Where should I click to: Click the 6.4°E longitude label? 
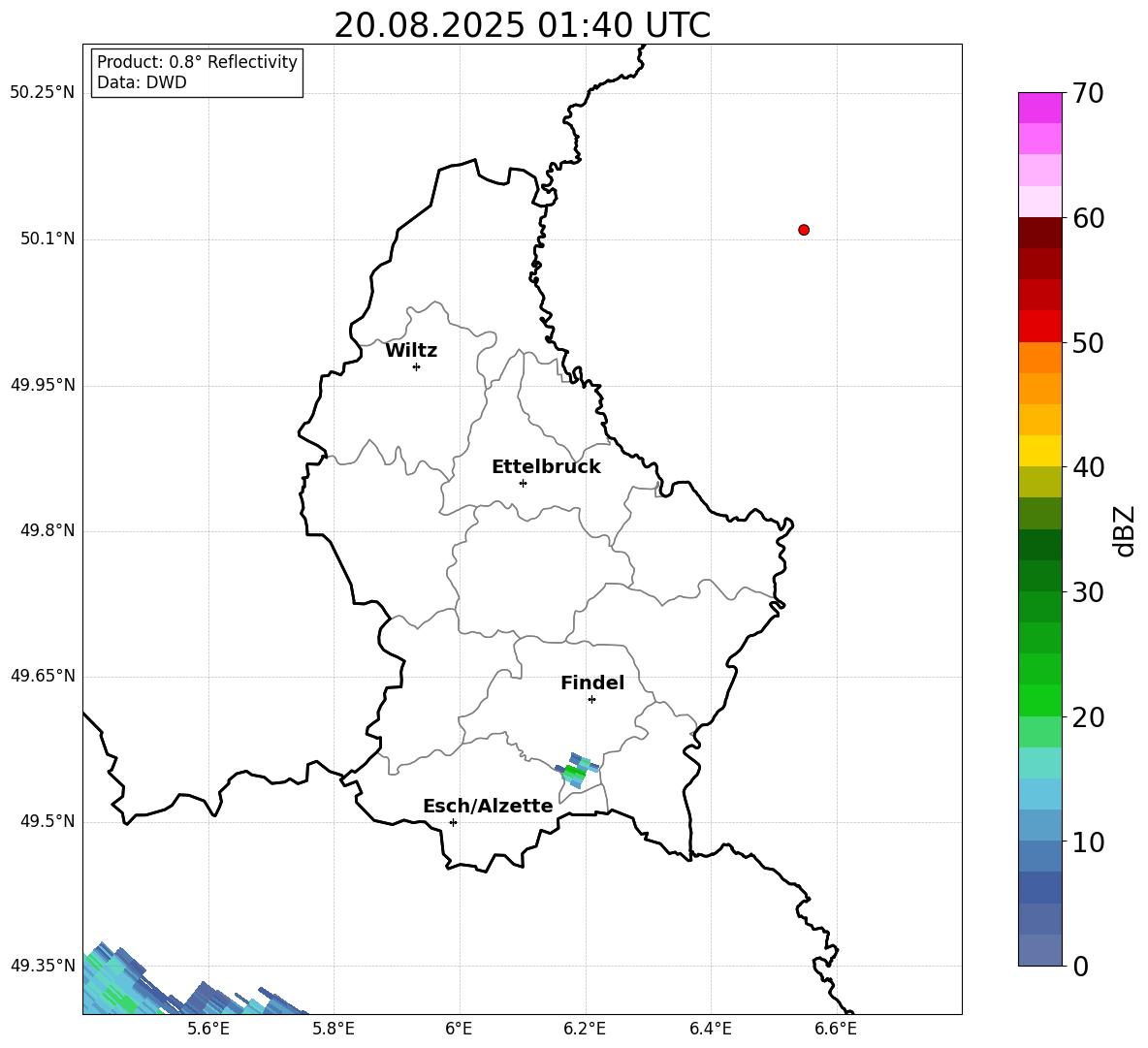tap(710, 1029)
